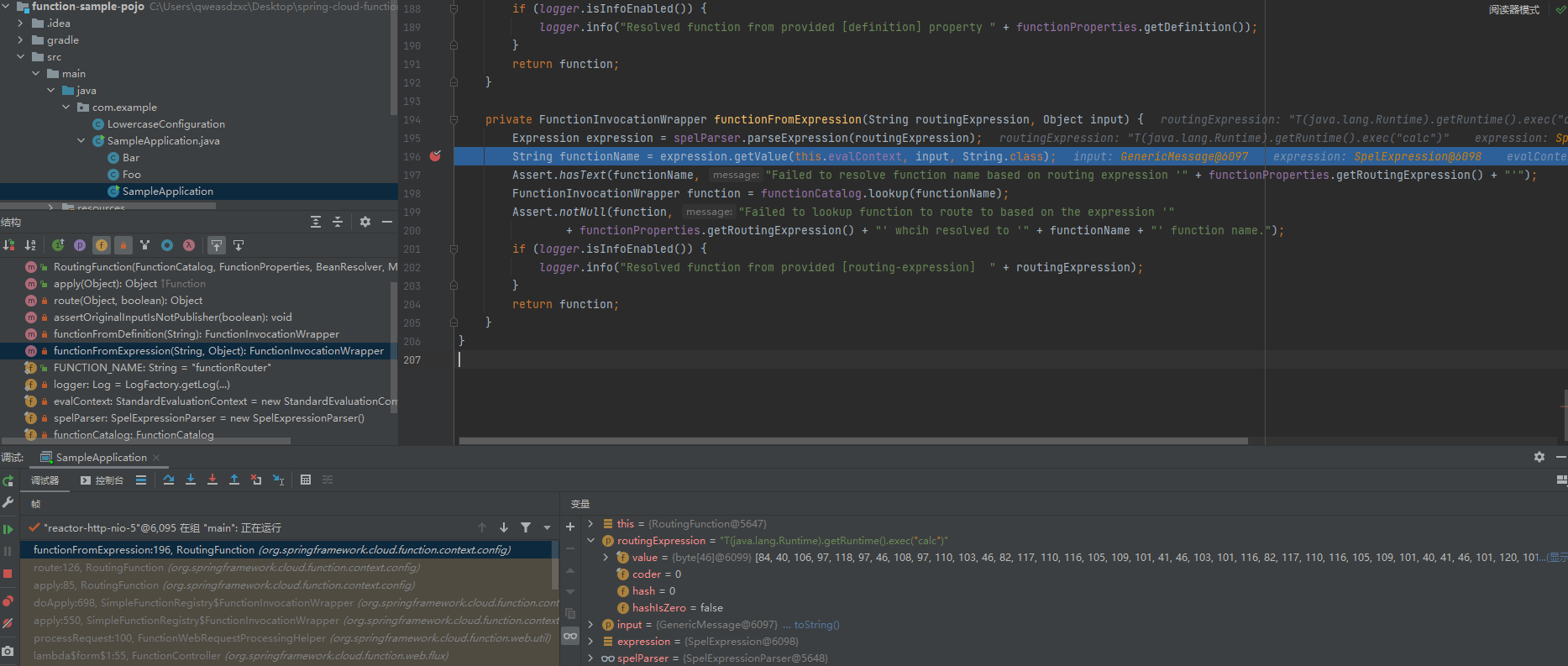Screen dimensions: 1568x666
Task: Resume program with green play icon
Action: [x=8, y=529]
